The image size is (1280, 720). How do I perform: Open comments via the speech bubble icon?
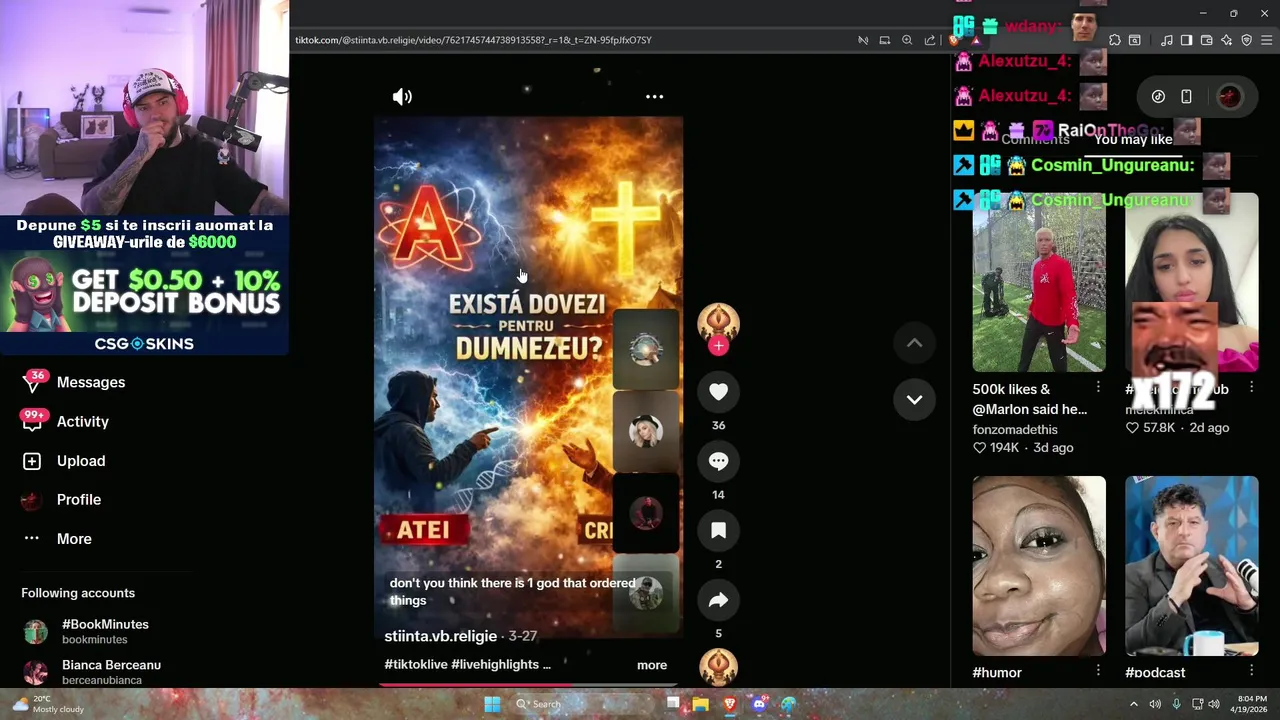pos(718,461)
